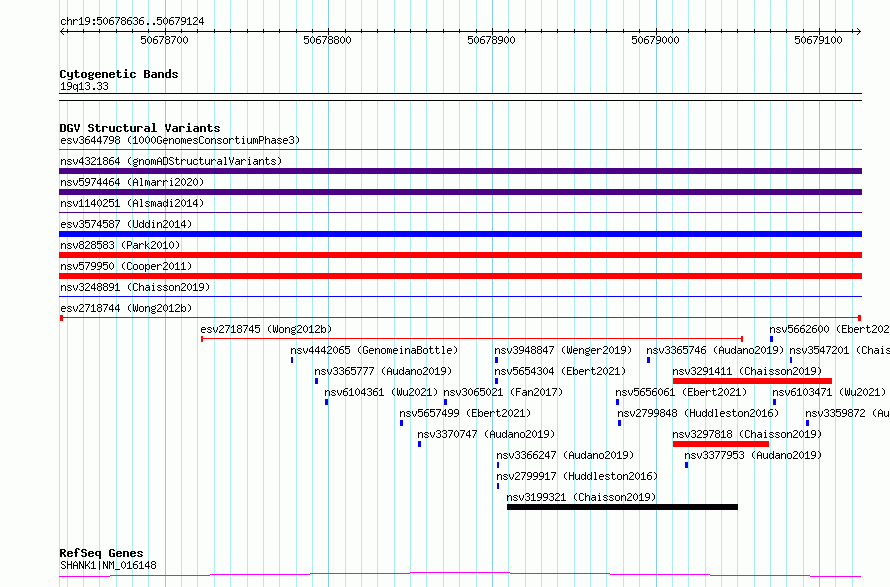Select the nsv4442065 (GenomeinaBottle) label

374,350
